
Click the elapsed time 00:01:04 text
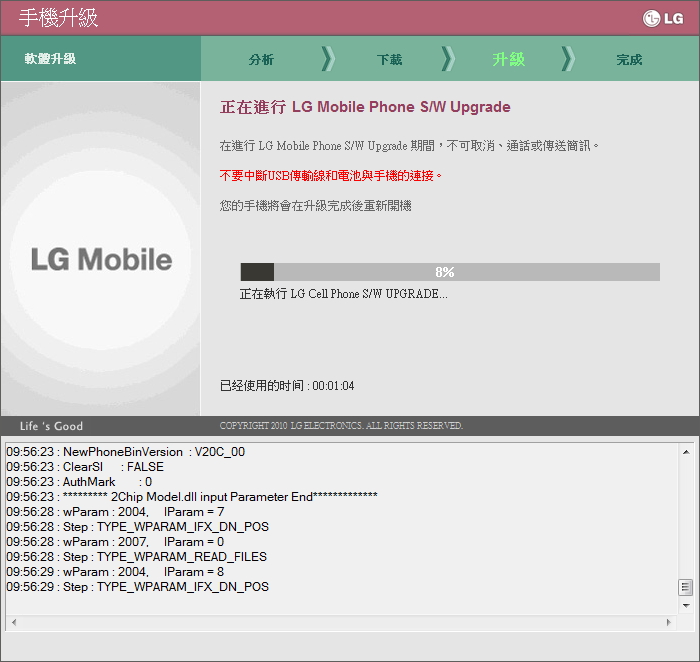pyautogui.click(x=287, y=386)
